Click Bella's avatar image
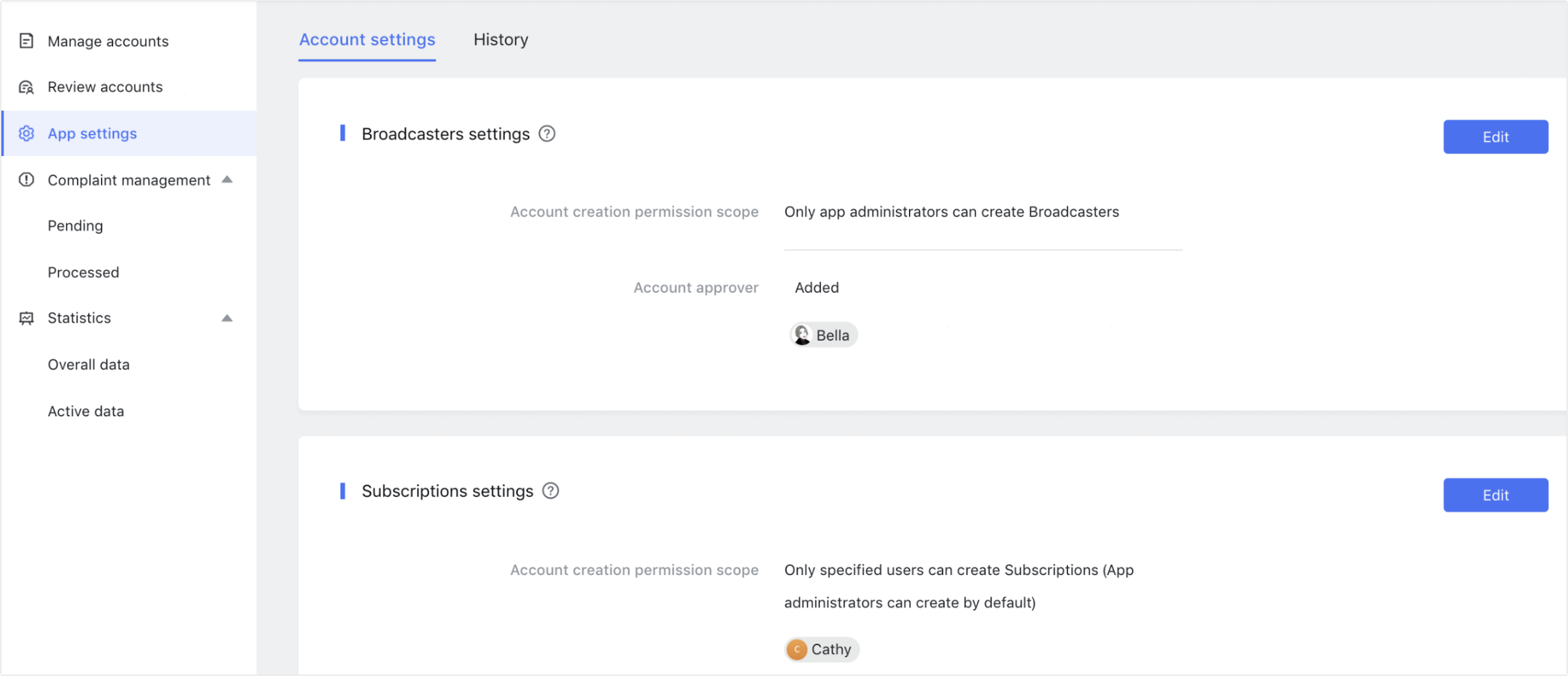The height and width of the screenshot is (676, 1568). (801, 335)
